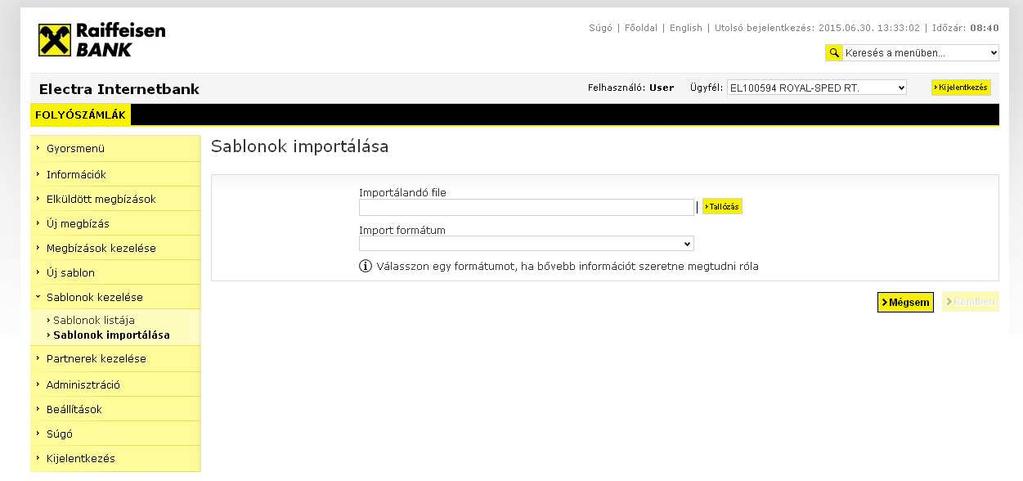Click the yellow Kijelentkezés button at top

pos(961,87)
